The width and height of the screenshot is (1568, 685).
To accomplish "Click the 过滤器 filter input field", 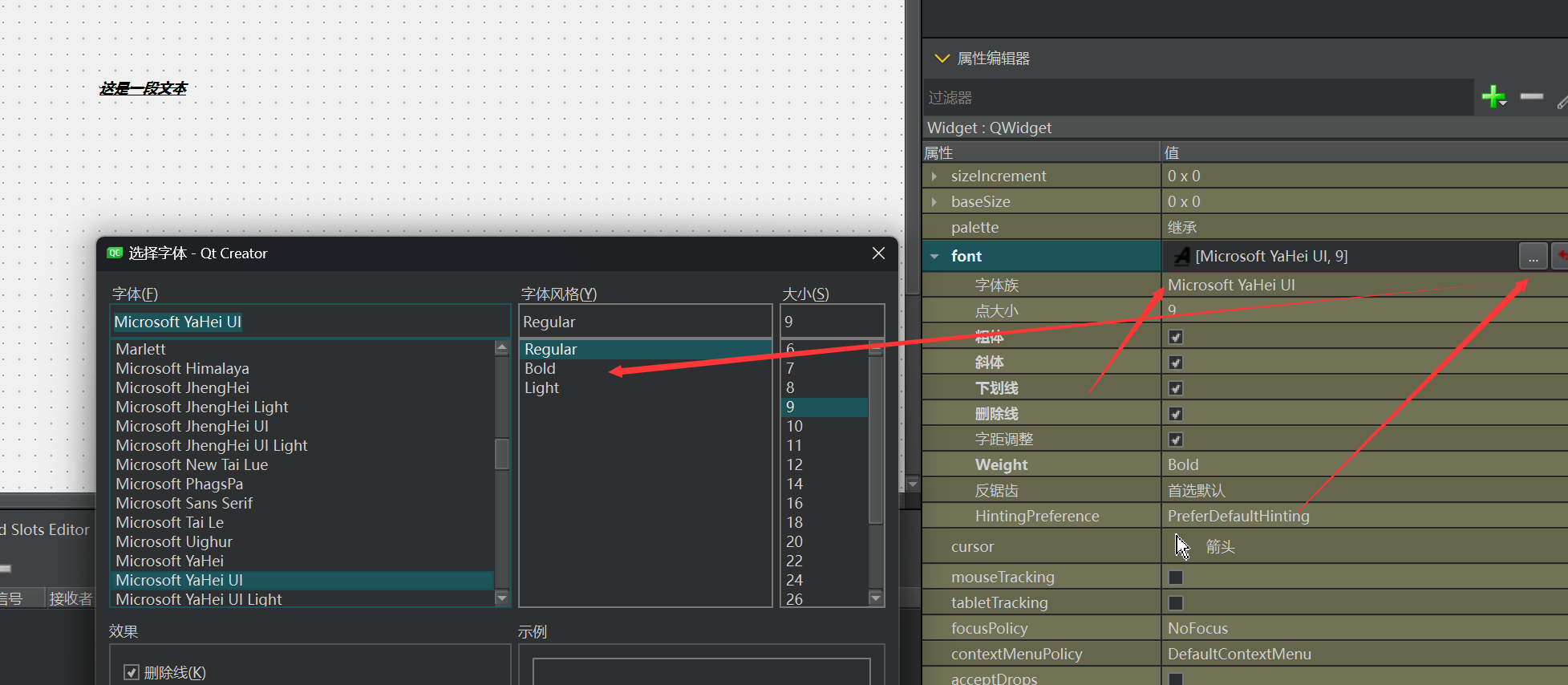I will 1198,98.
